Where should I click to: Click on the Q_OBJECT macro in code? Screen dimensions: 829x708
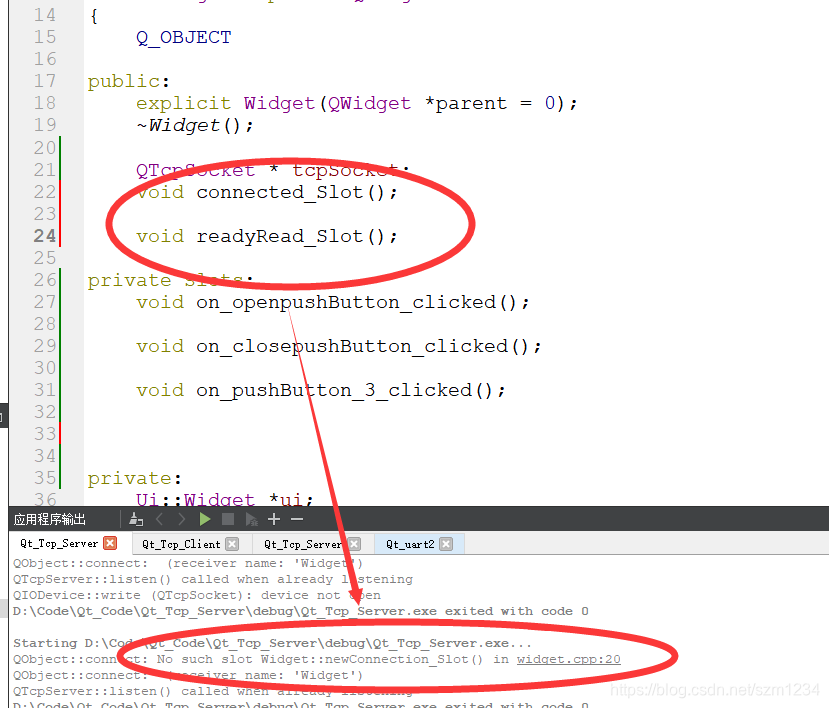[x=183, y=38]
